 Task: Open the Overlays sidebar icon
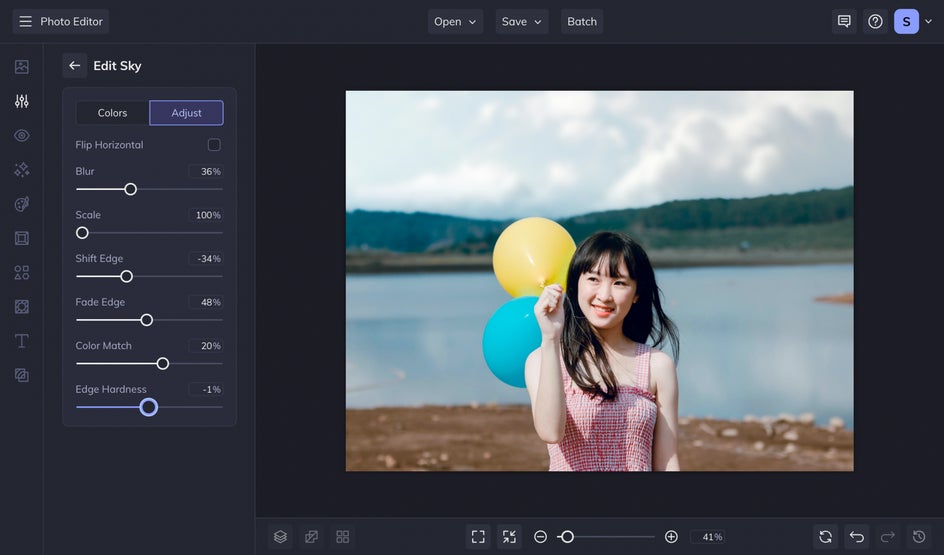click(x=22, y=307)
